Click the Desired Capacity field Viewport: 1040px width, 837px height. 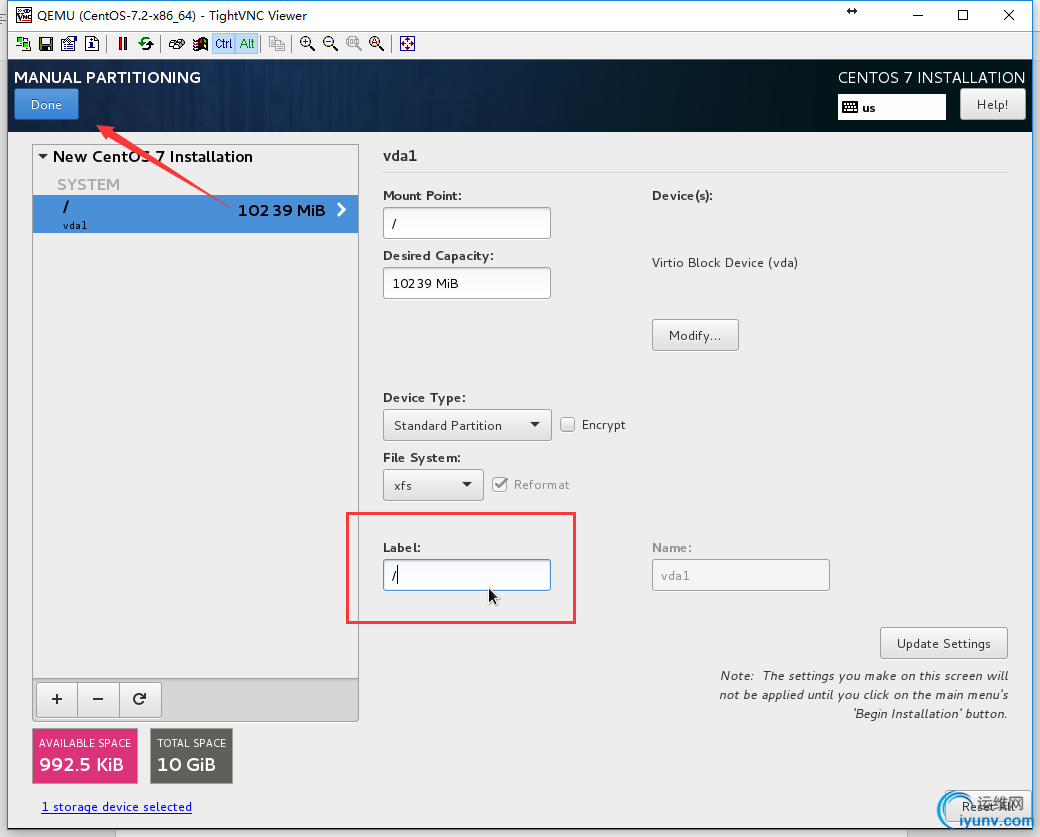click(x=467, y=283)
